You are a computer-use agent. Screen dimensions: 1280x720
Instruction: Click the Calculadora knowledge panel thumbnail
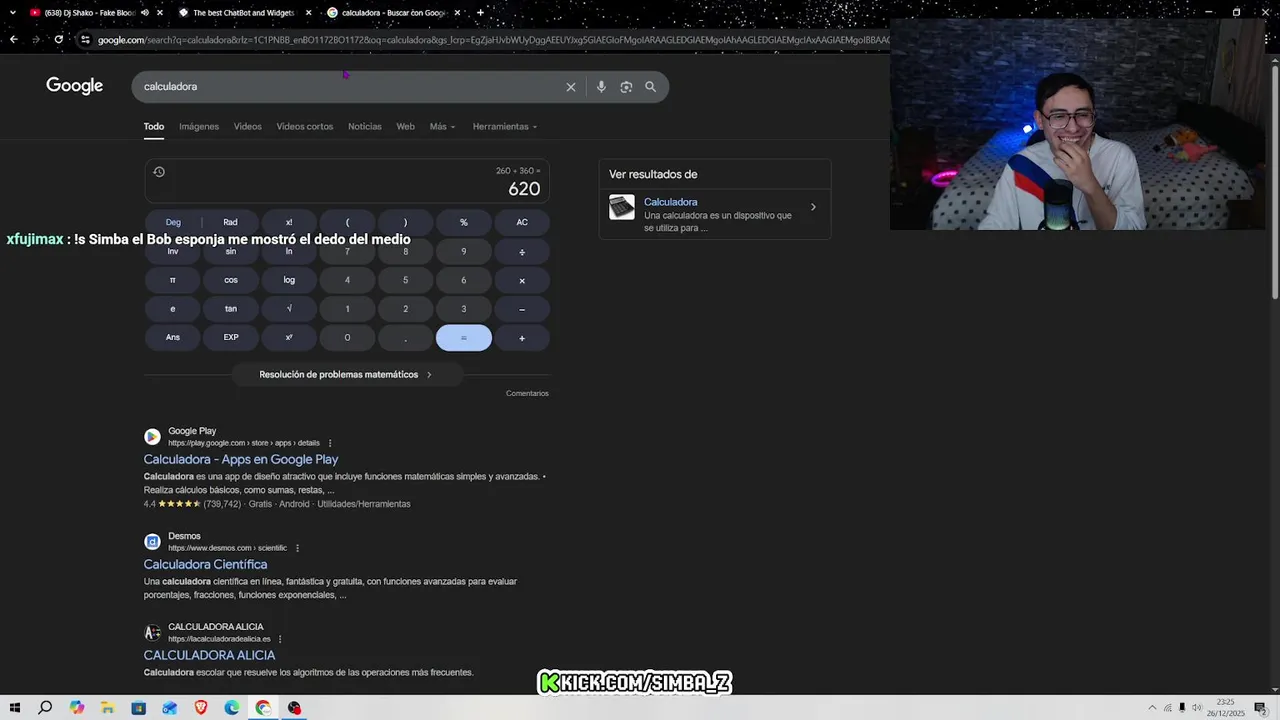tap(622, 207)
